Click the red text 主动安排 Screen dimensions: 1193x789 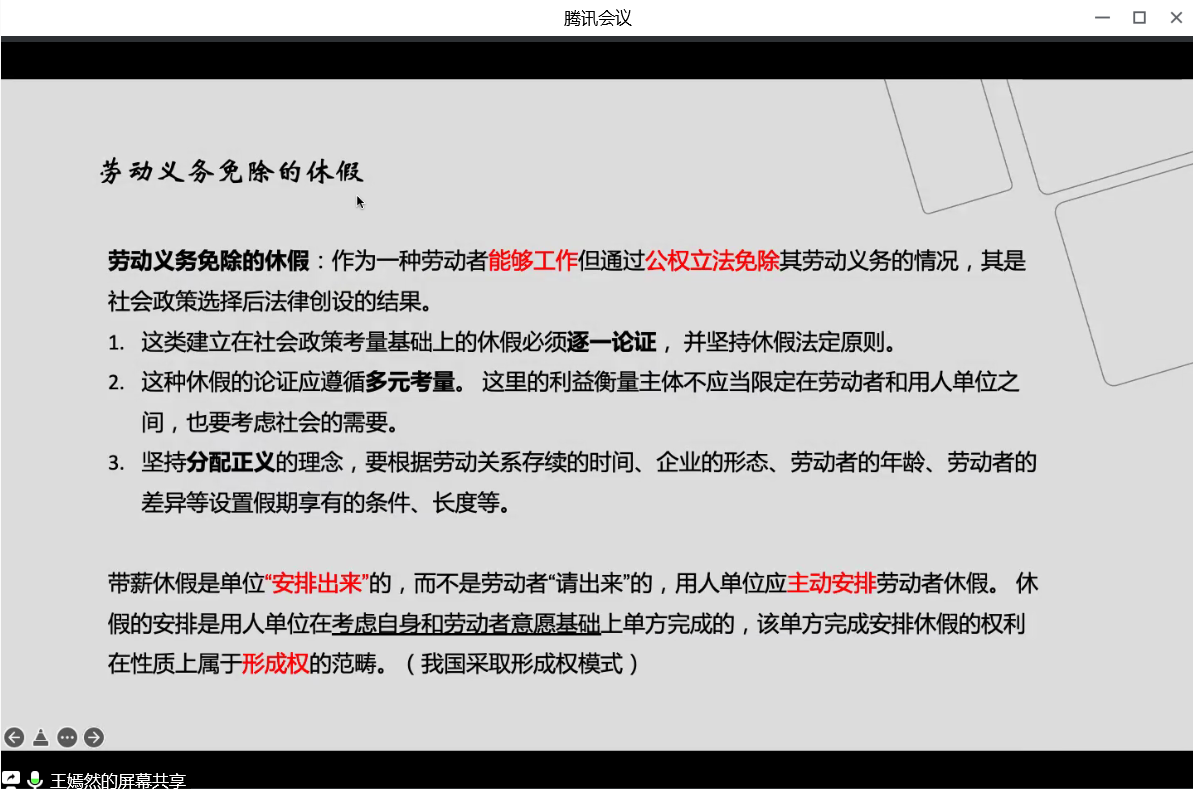coord(832,583)
